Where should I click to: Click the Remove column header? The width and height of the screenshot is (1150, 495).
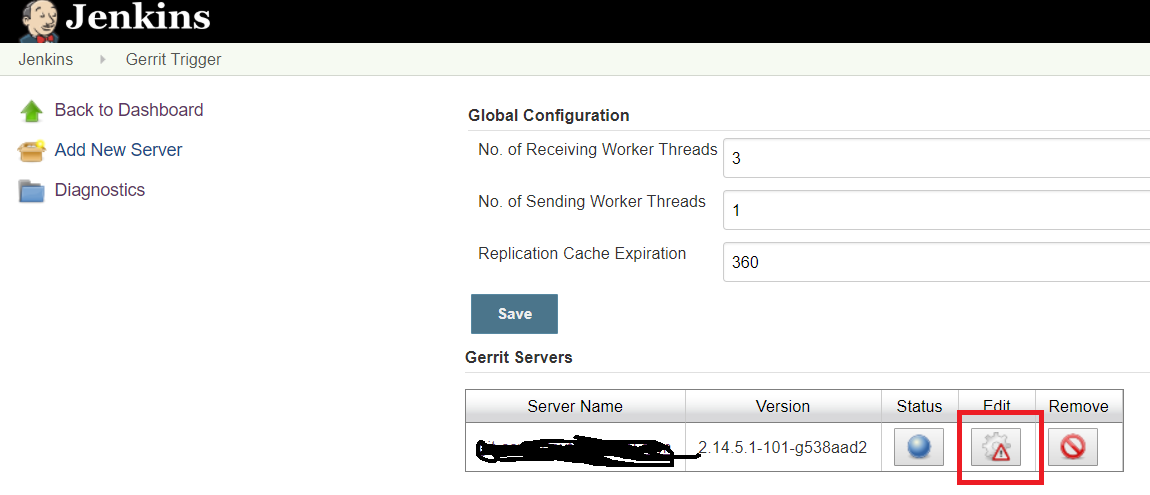pyautogui.click(x=1079, y=406)
